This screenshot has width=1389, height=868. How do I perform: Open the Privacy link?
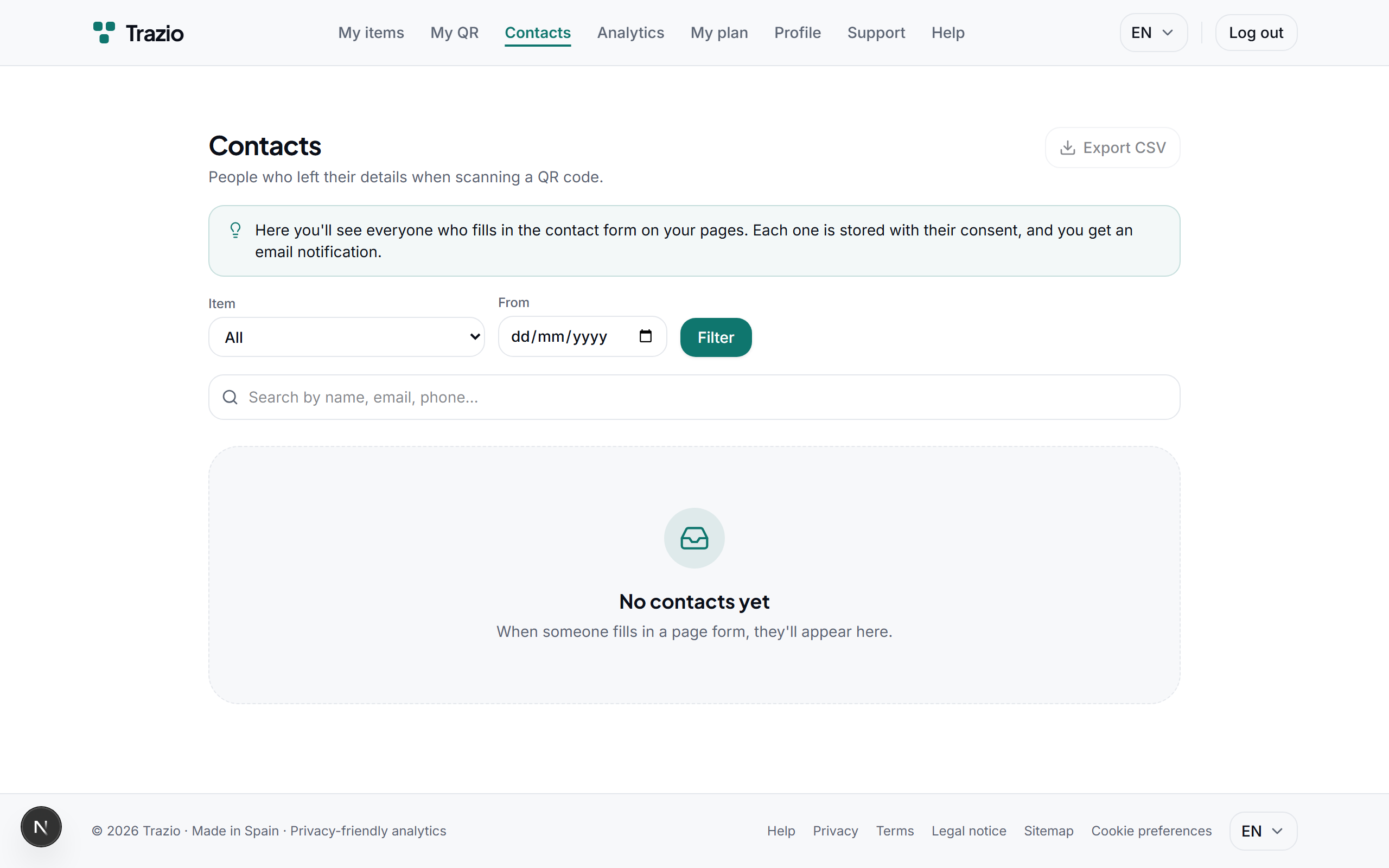pos(835,831)
